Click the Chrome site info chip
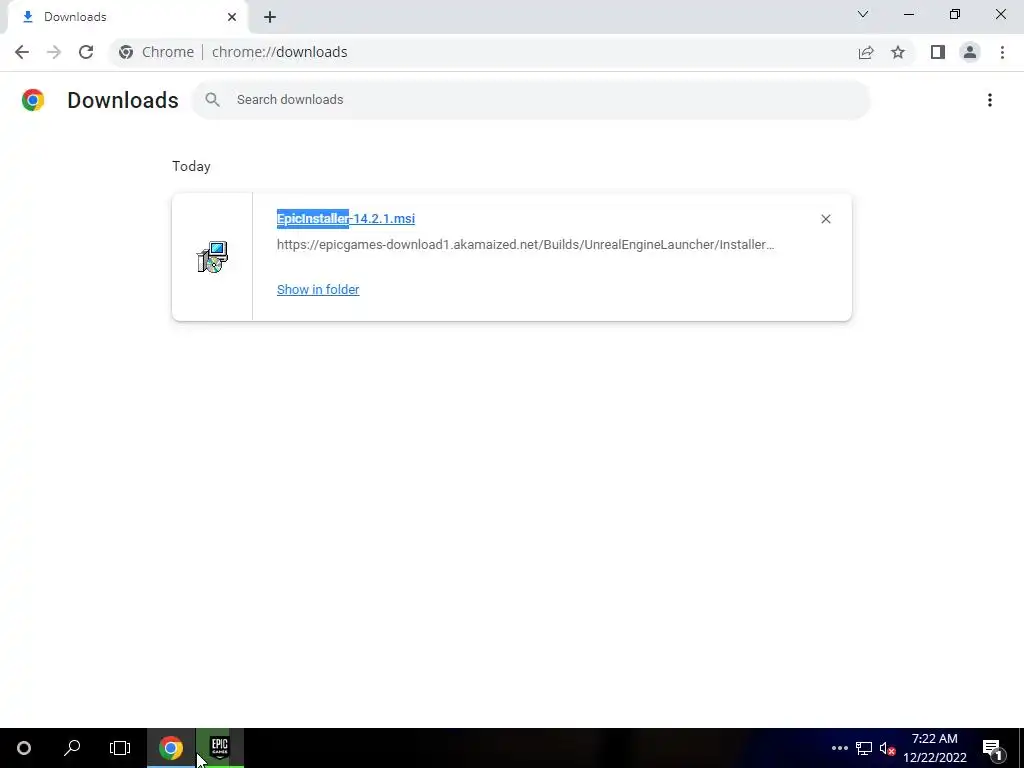Viewport: 1024px width, 768px height. pos(157,52)
